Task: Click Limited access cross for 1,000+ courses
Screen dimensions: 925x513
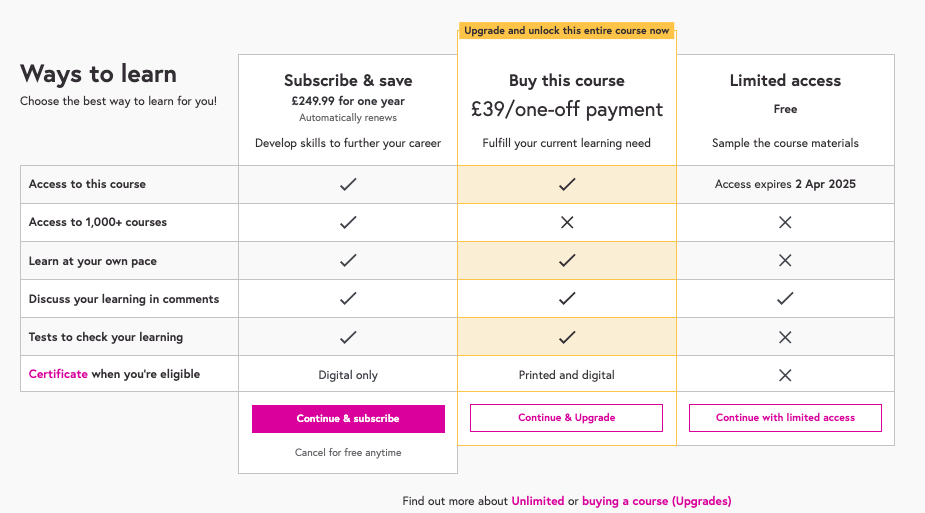Action: (785, 222)
